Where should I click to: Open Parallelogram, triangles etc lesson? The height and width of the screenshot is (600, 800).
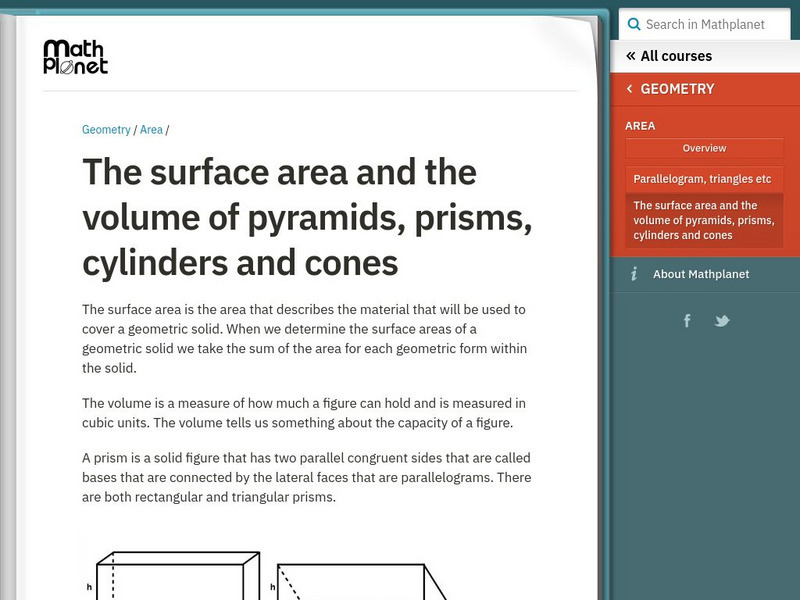[x=704, y=179]
